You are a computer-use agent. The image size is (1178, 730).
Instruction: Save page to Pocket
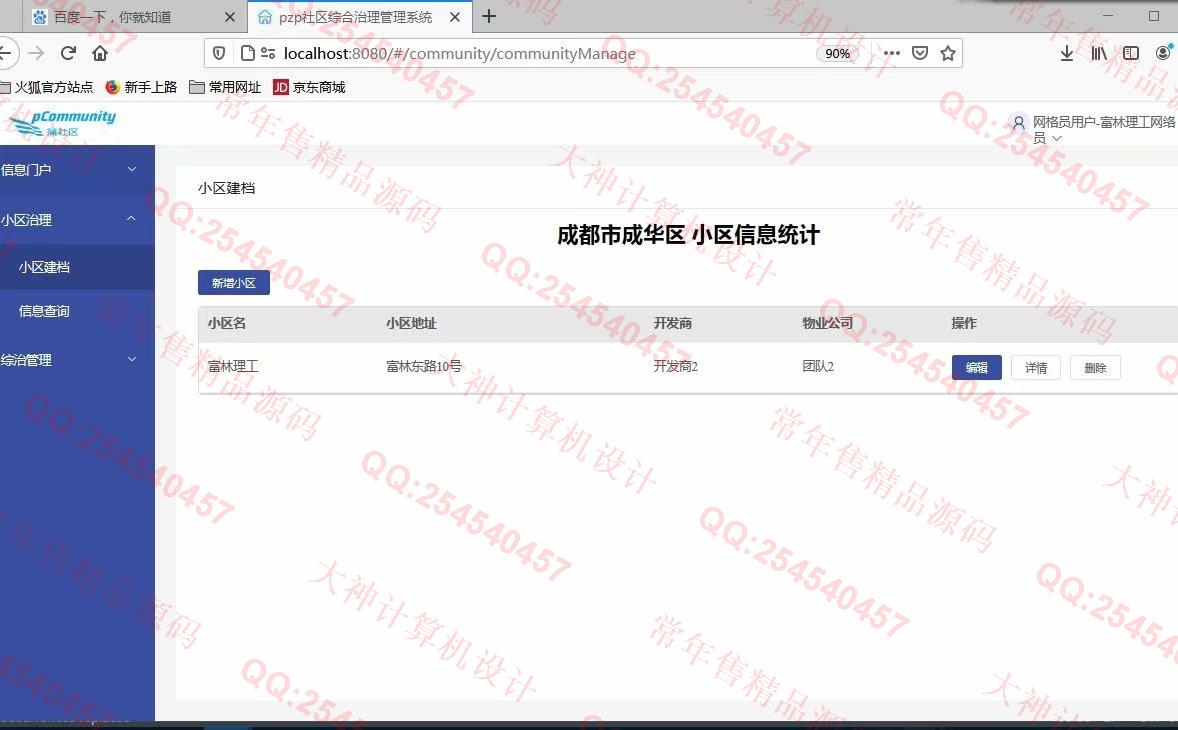click(920, 53)
